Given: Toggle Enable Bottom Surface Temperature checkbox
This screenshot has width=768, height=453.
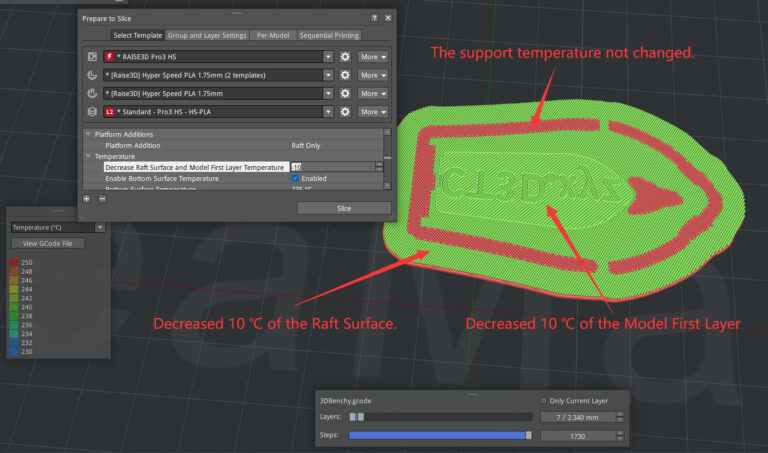Looking at the screenshot, I should click(x=295, y=178).
